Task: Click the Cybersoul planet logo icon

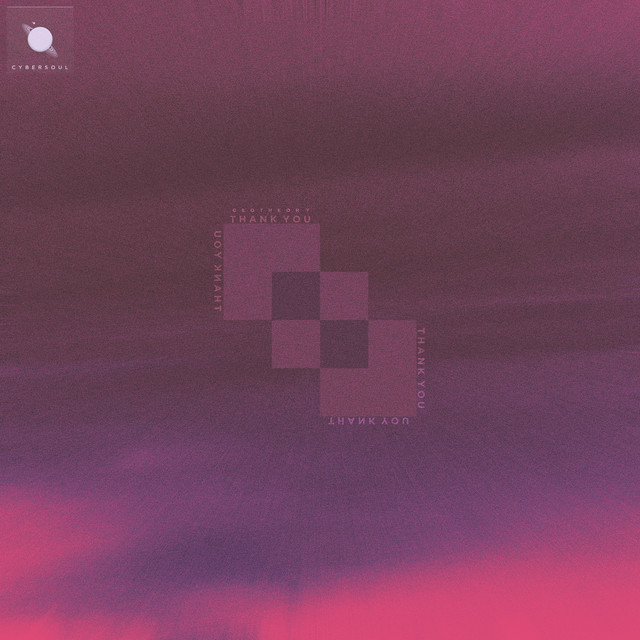Action: click(x=40, y=40)
